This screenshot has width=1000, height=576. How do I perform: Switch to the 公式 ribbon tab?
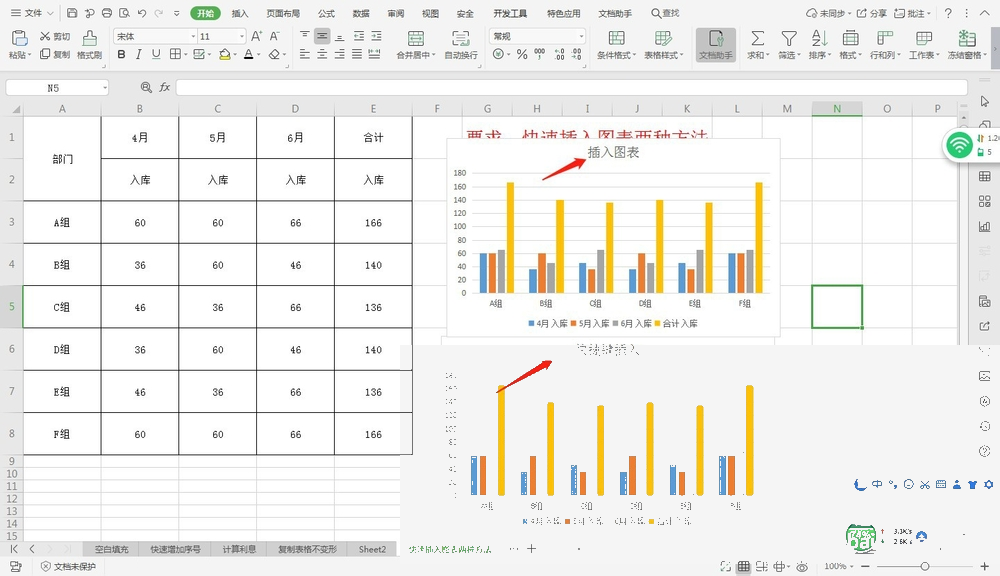pos(327,13)
